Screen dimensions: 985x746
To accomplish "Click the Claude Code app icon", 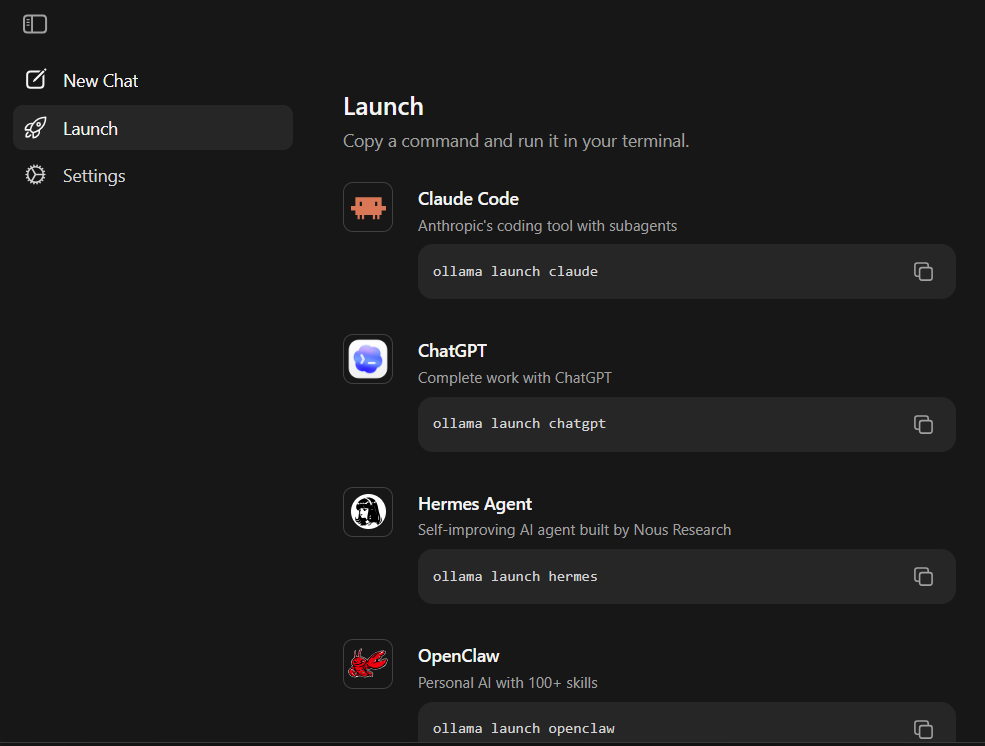I will pos(368,207).
